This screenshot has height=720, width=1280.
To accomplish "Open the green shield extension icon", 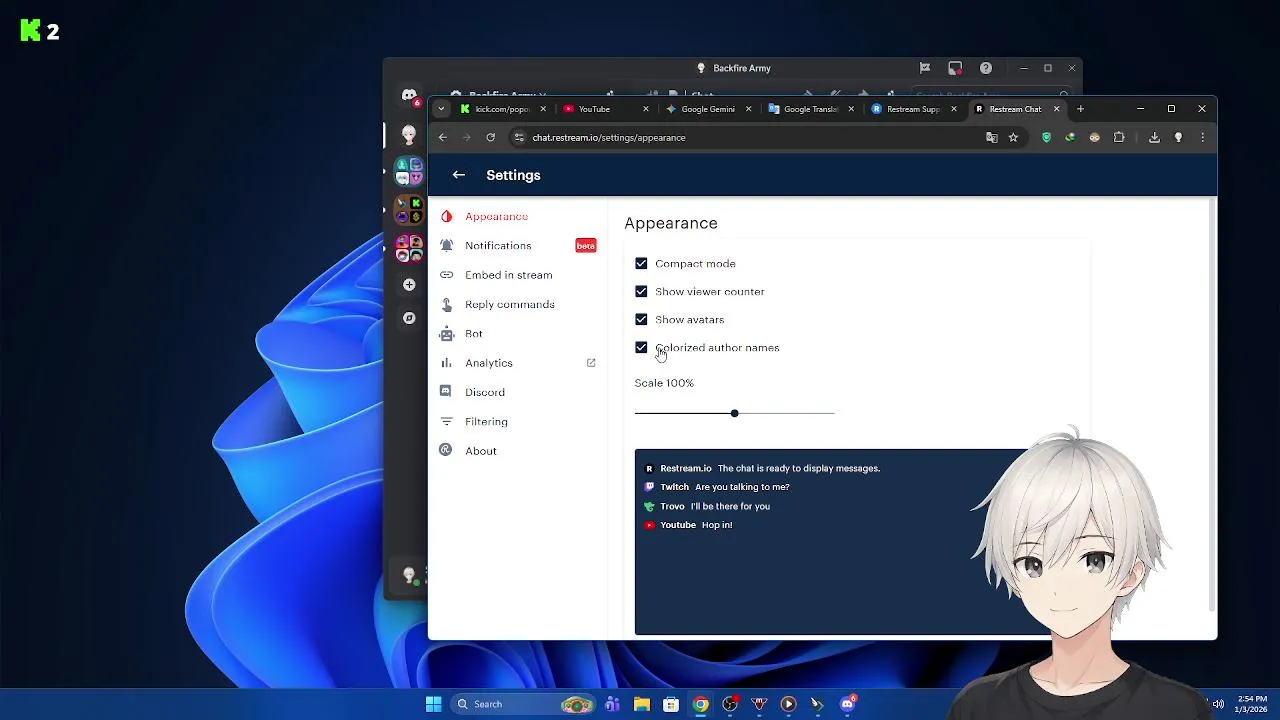I will pos(1046,137).
